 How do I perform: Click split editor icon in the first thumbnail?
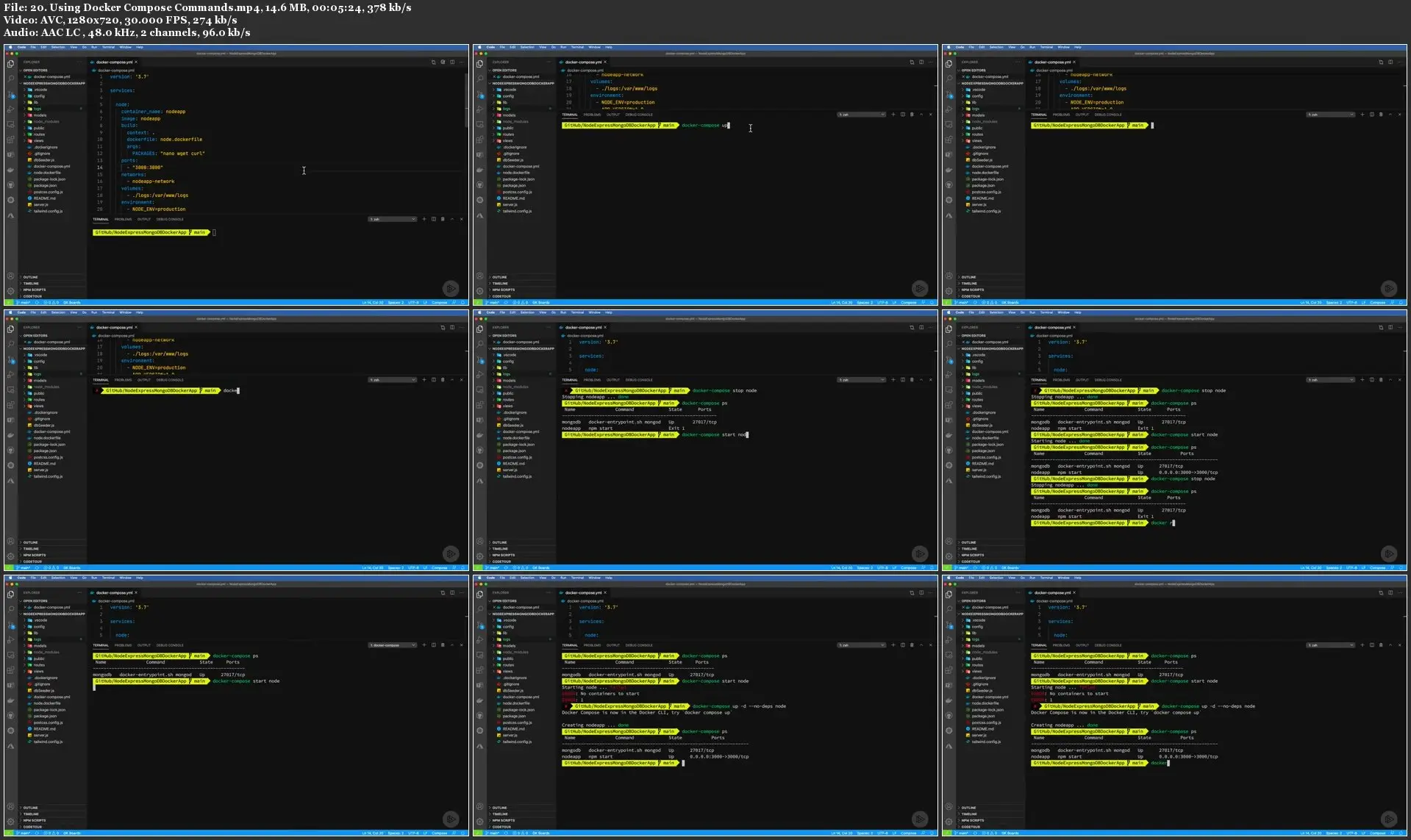tap(452, 62)
